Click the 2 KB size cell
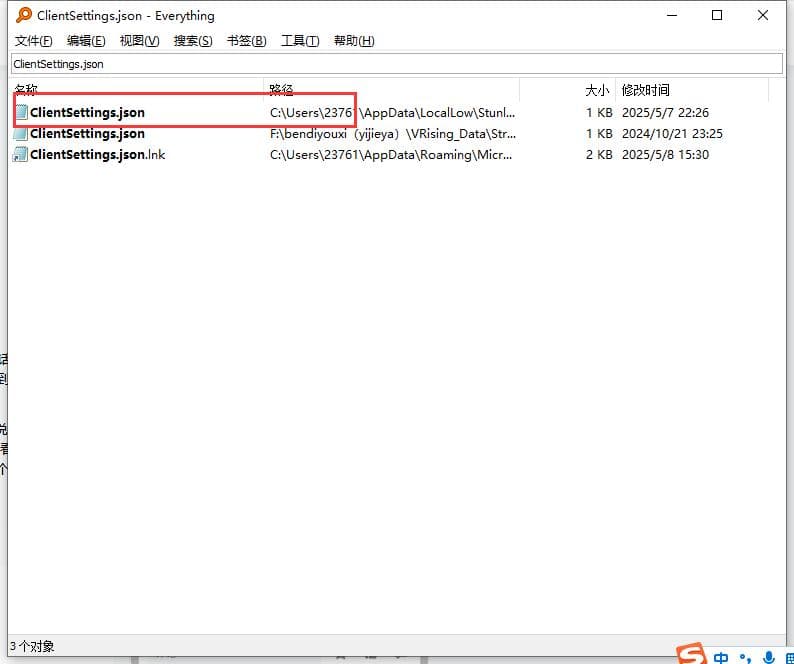Screen dimensions: 794x664 click(x=599, y=154)
